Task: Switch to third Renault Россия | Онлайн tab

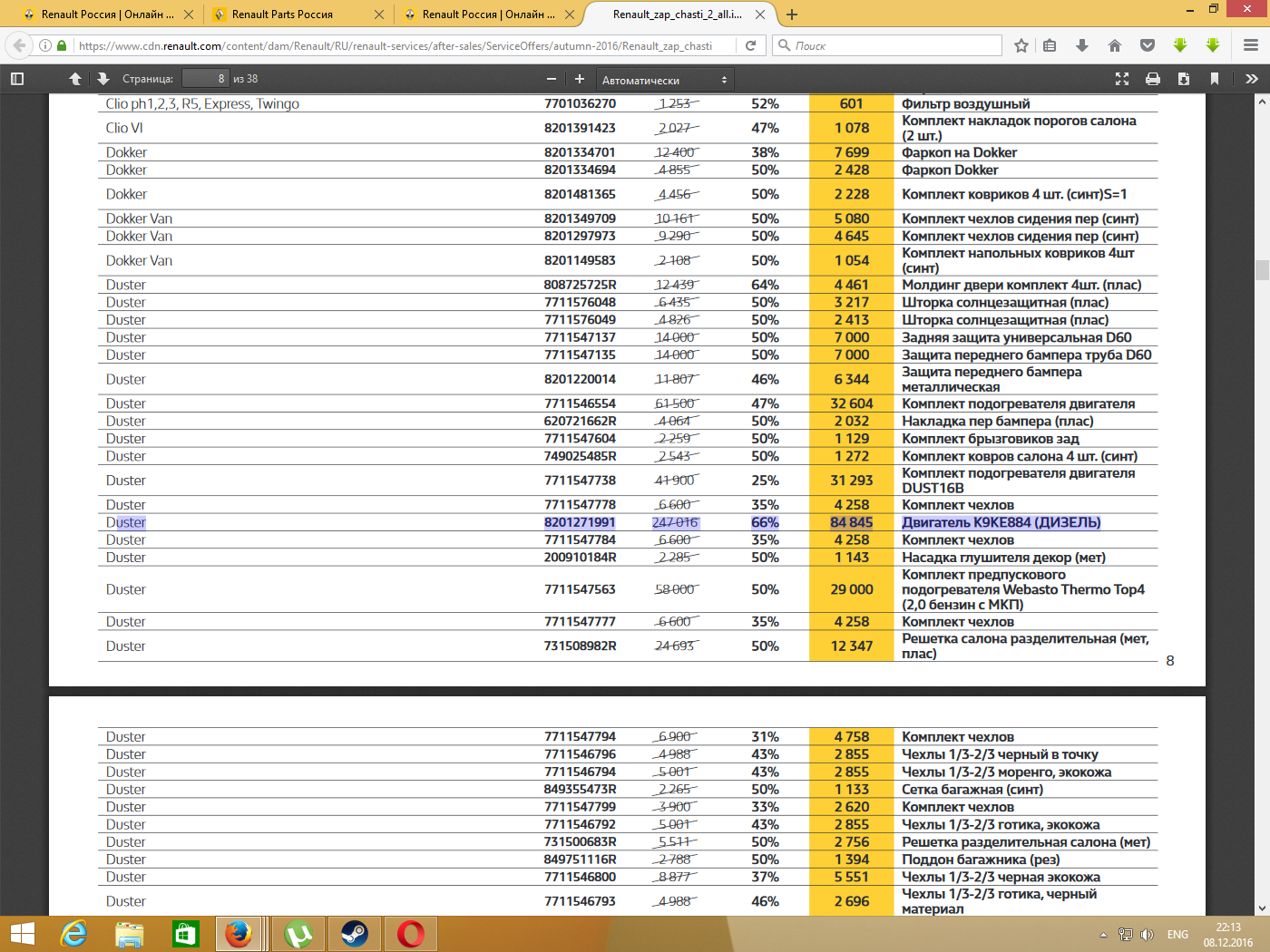Action: pyautogui.click(x=488, y=15)
